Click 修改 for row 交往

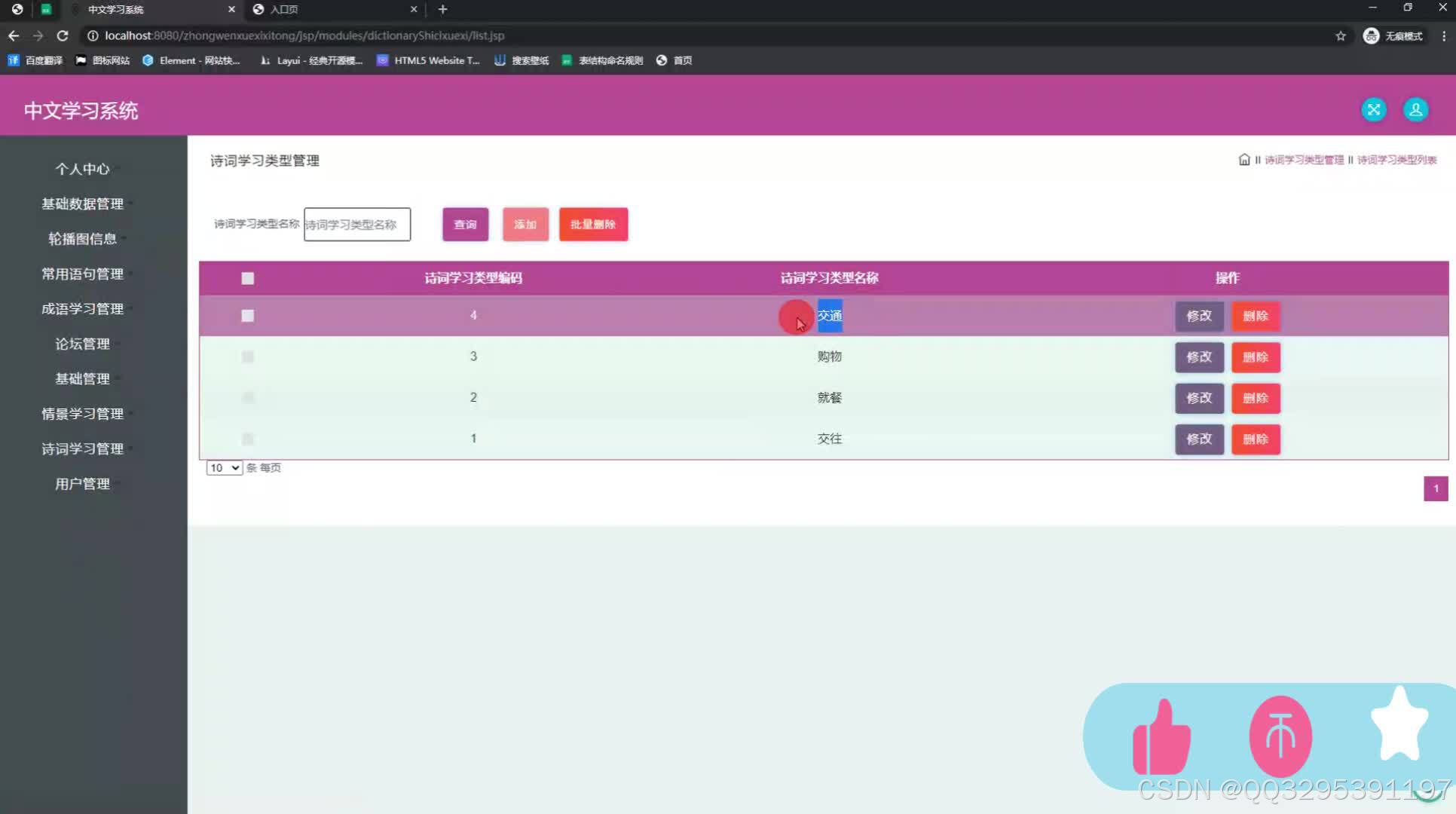pos(1199,439)
